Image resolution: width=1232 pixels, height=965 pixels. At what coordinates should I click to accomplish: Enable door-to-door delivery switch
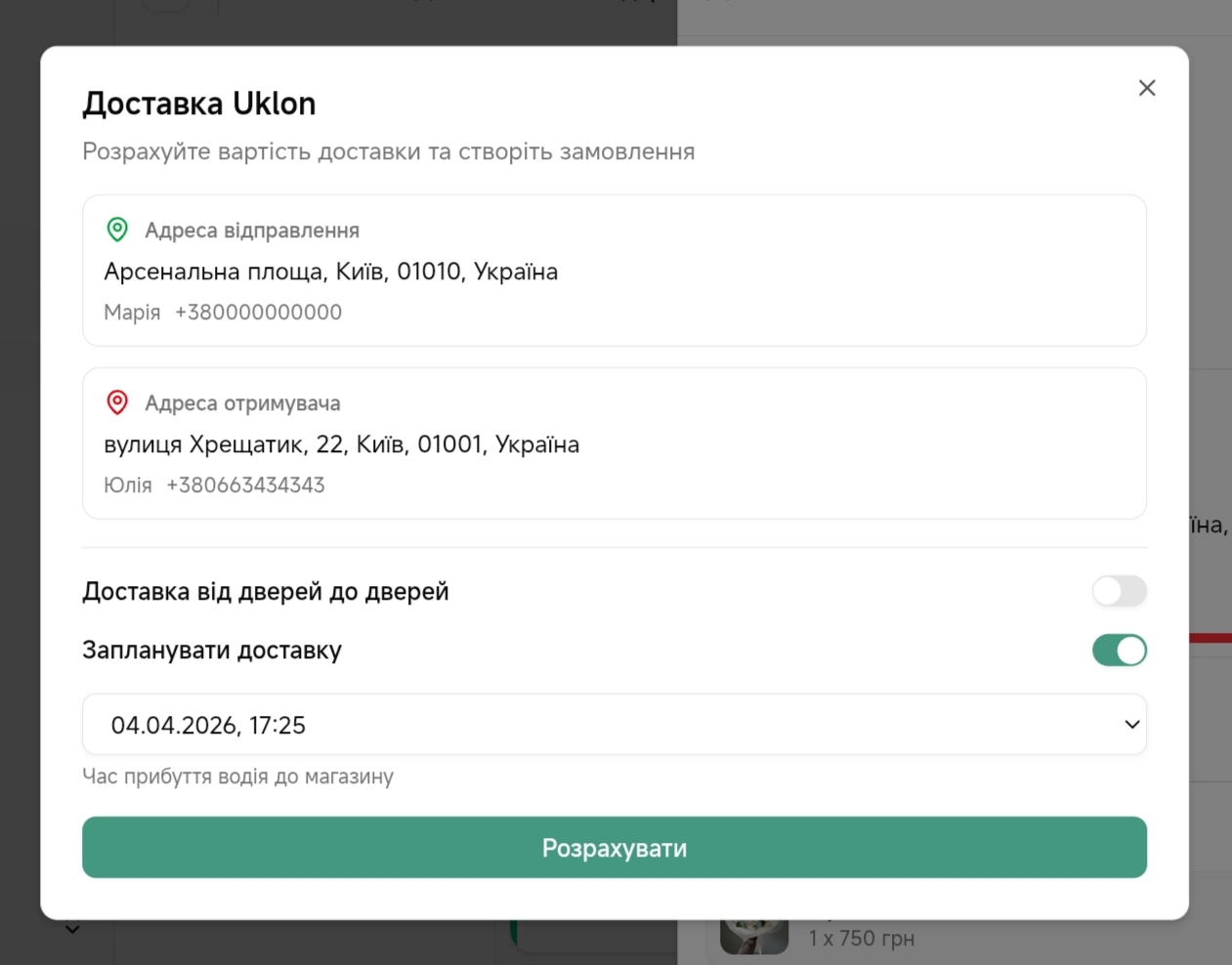[1119, 591]
